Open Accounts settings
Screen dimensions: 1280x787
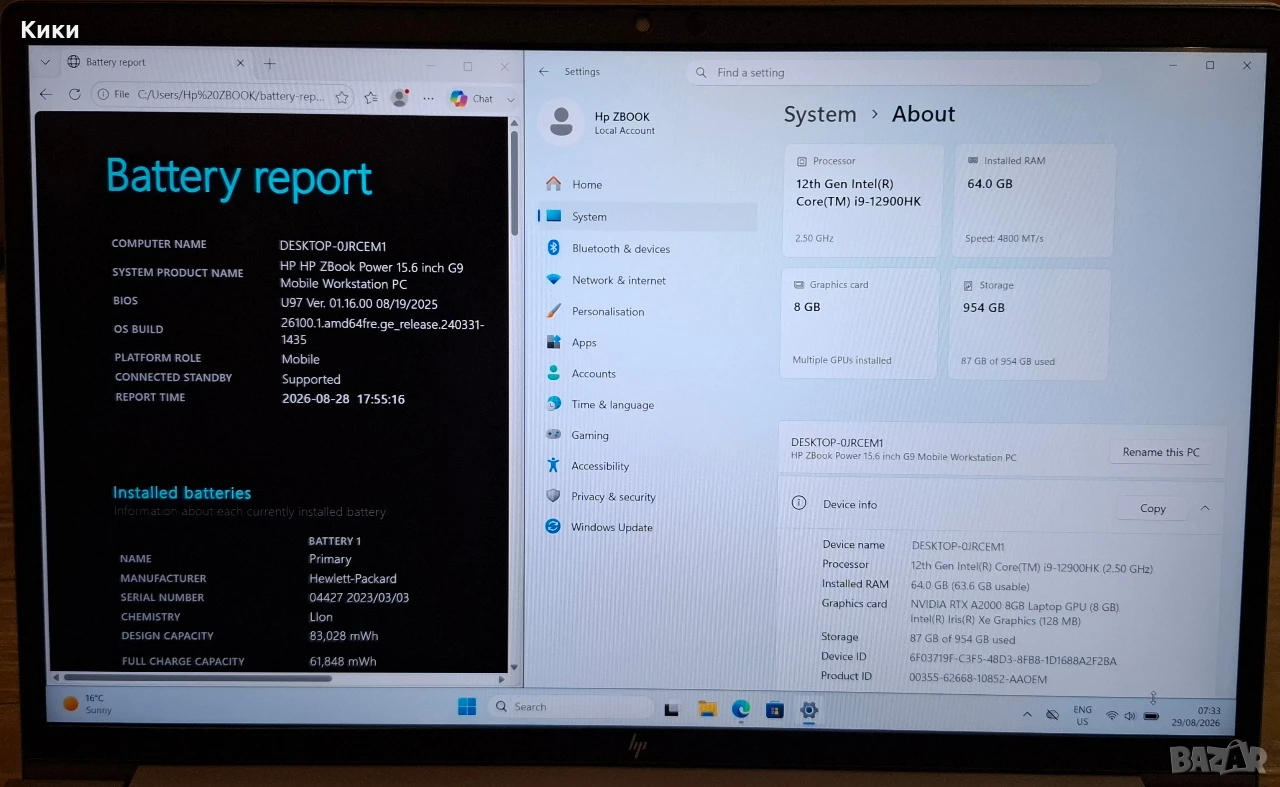click(647, 373)
